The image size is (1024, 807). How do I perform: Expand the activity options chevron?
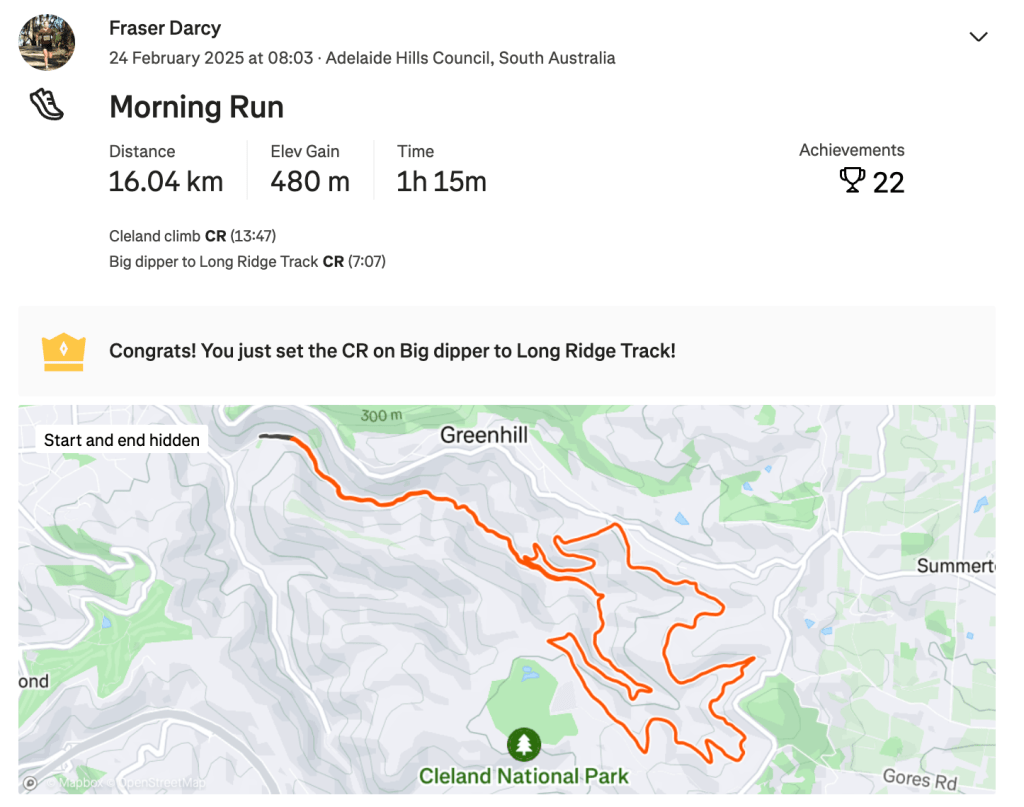[978, 37]
